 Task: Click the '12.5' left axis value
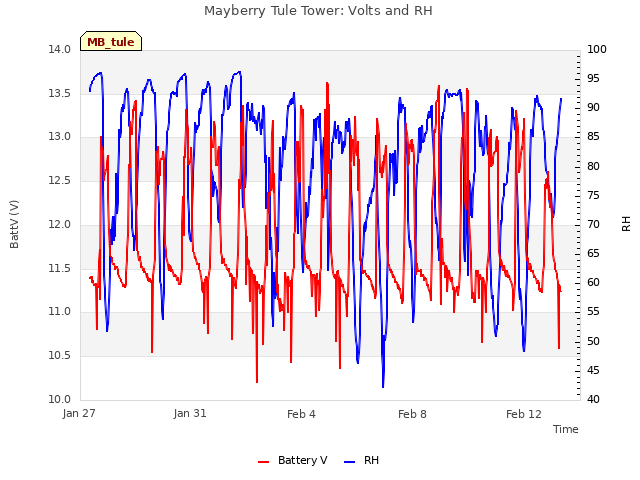coord(60,180)
